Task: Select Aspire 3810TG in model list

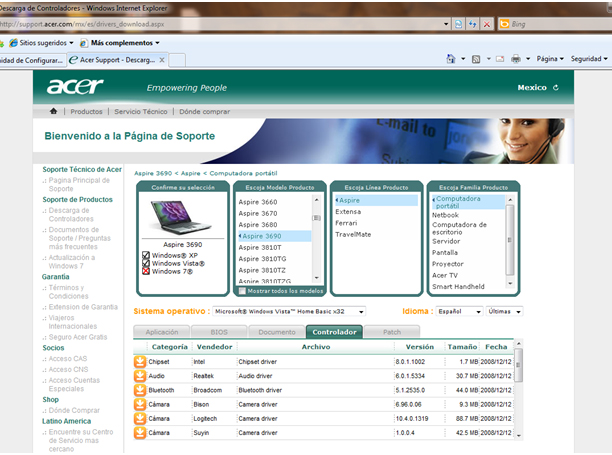Action: click(x=262, y=259)
